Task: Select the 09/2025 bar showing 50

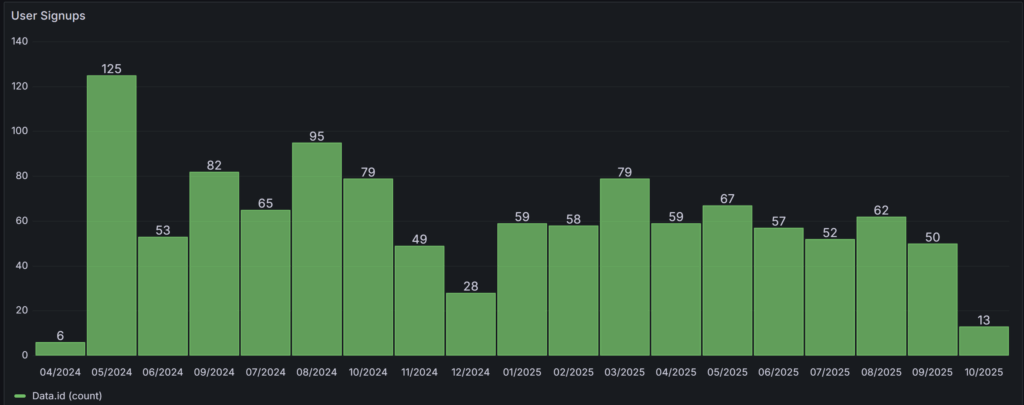Action: 933,299
